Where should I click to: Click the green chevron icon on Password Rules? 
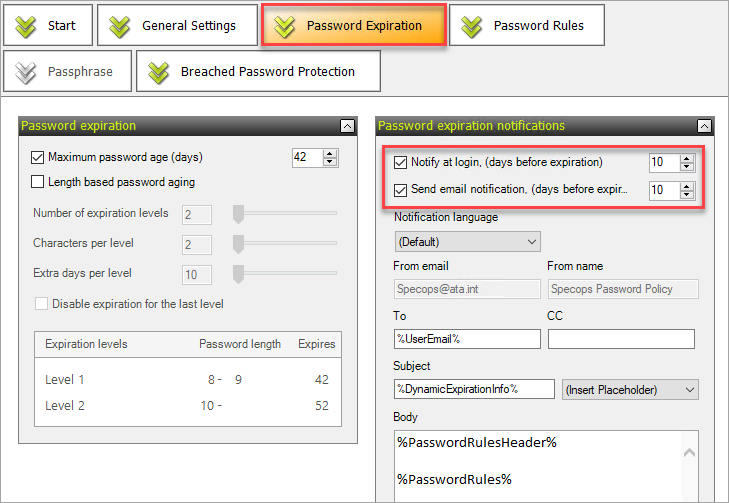[472, 26]
